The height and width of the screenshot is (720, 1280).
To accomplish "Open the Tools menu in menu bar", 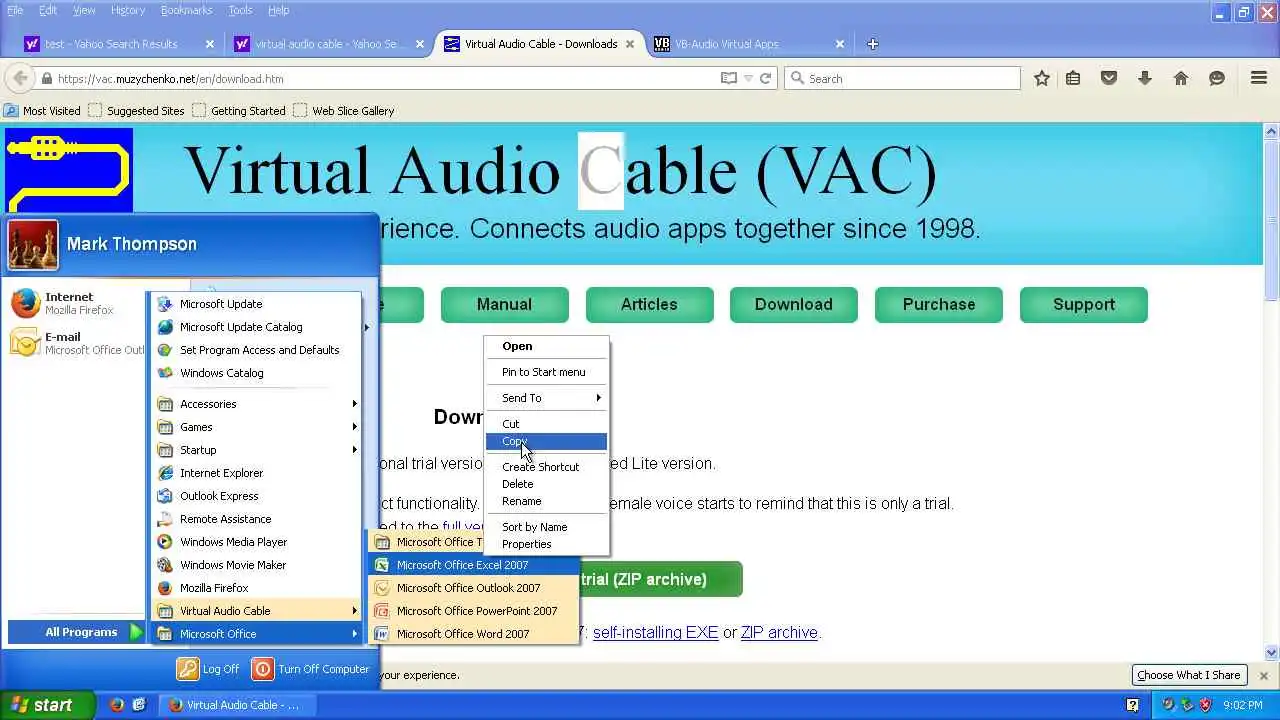I will point(240,10).
